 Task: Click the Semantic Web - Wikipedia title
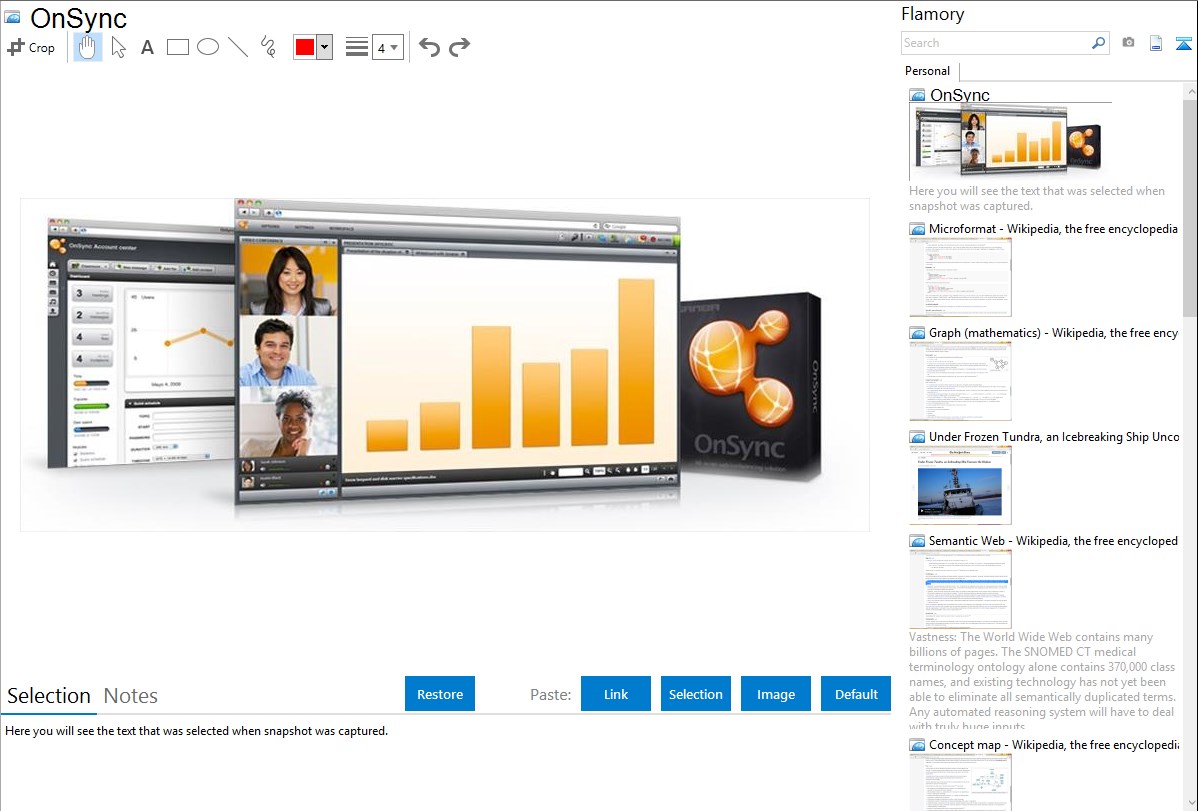(1053, 540)
